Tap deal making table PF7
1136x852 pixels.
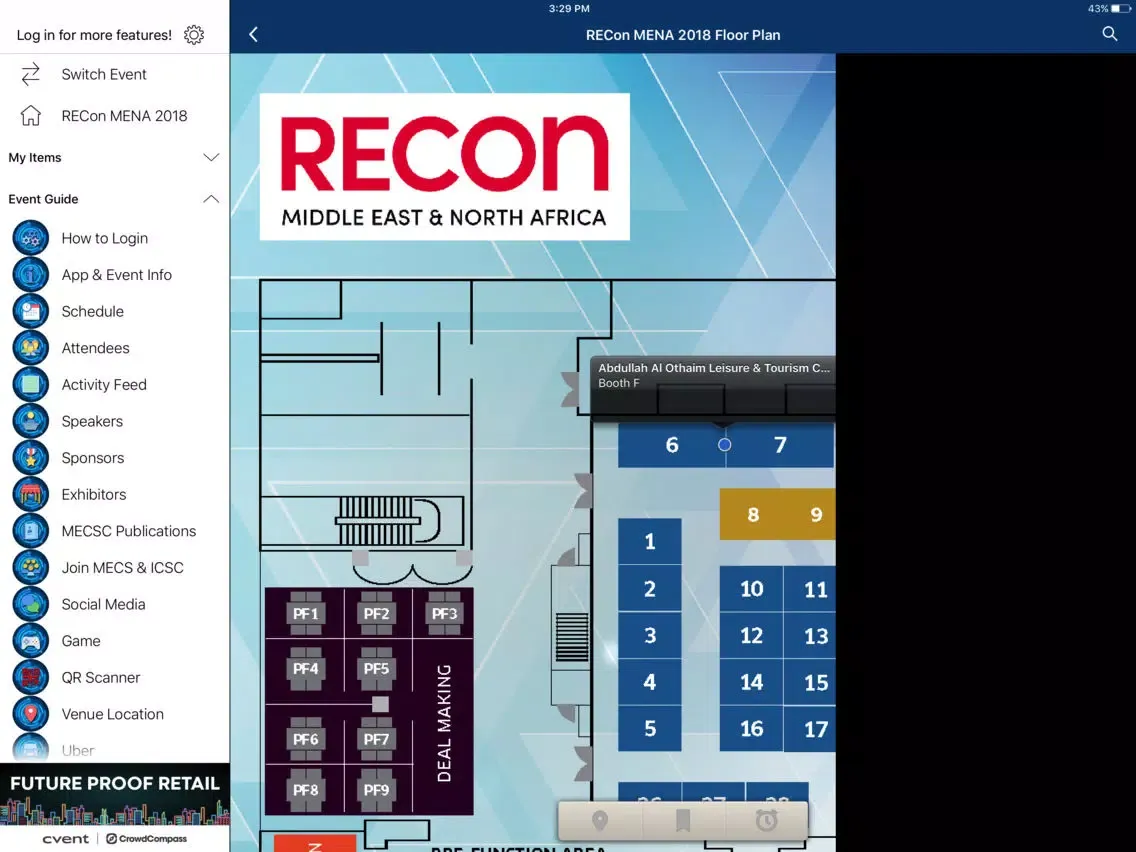pyautogui.click(x=376, y=738)
